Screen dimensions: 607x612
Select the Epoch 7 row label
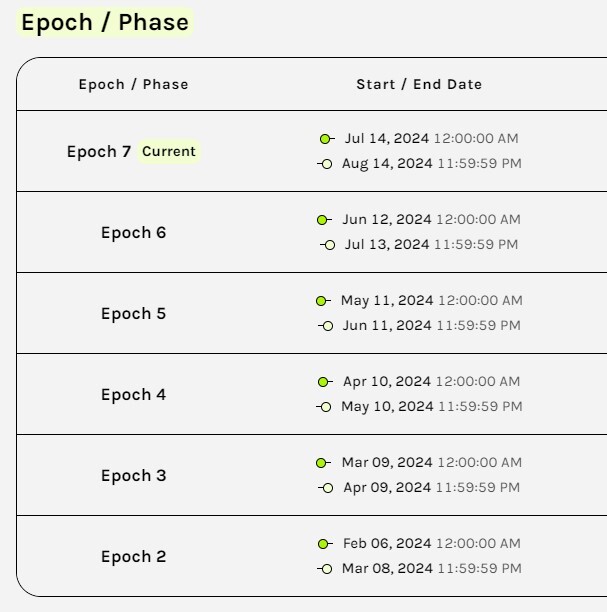pos(99,151)
